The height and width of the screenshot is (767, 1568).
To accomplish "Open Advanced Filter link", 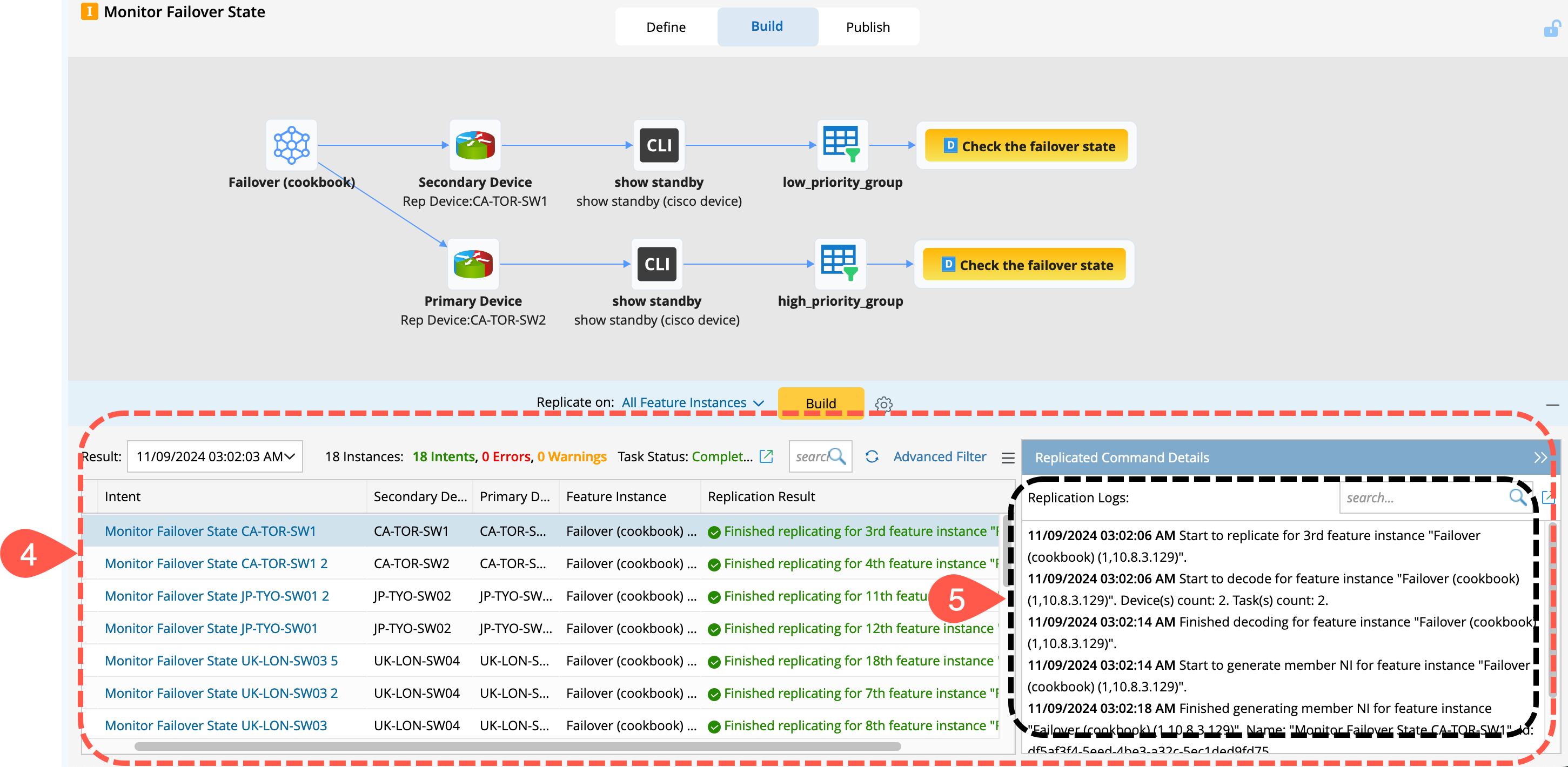I will click(939, 456).
